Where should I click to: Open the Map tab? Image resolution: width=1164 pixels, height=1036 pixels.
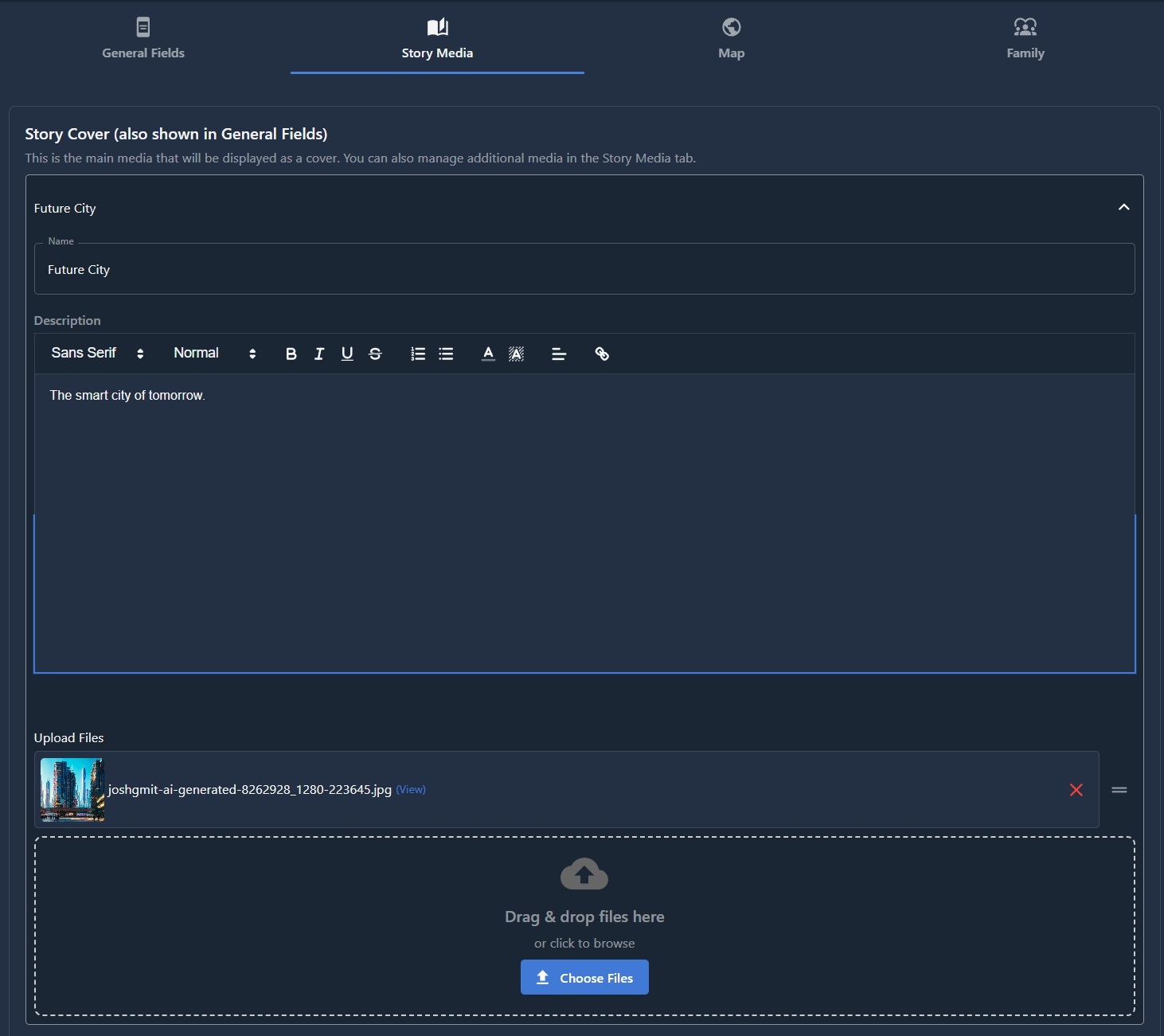[731, 38]
